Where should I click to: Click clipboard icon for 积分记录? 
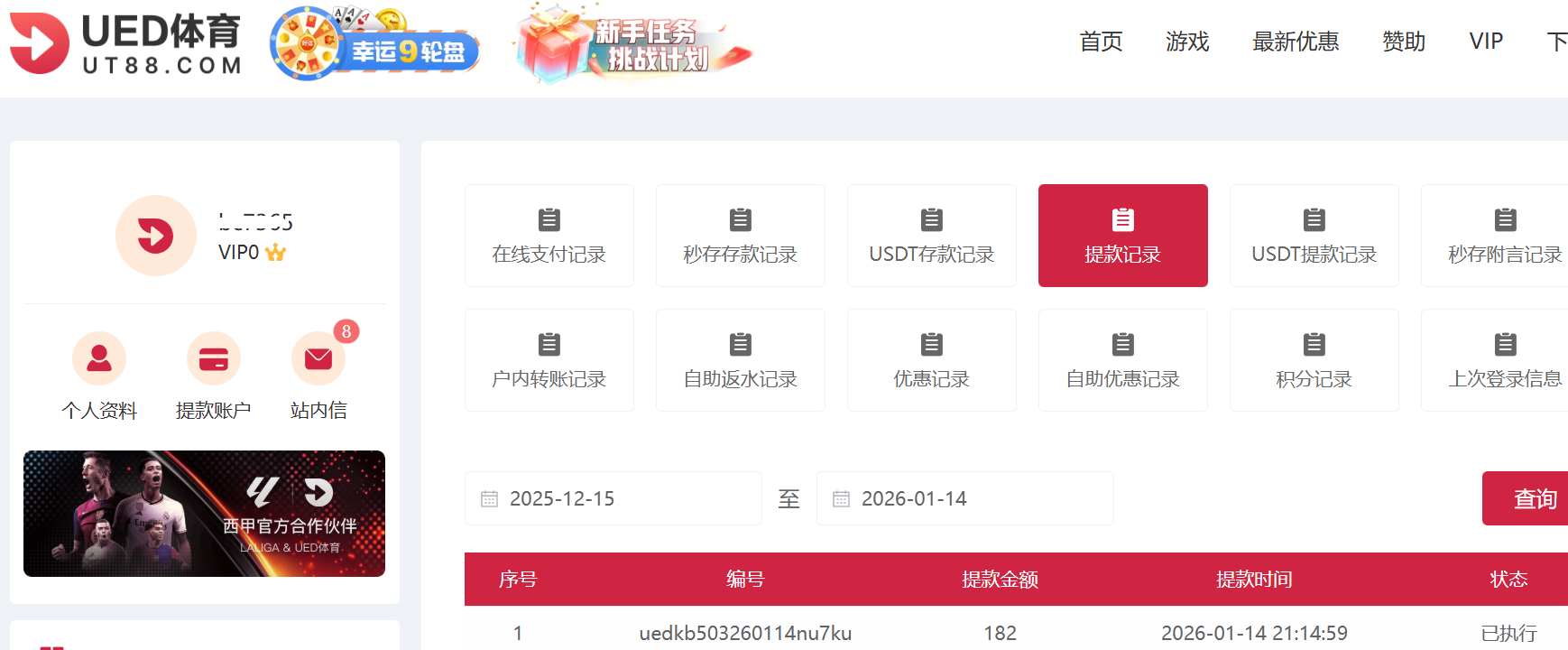point(1314,344)
